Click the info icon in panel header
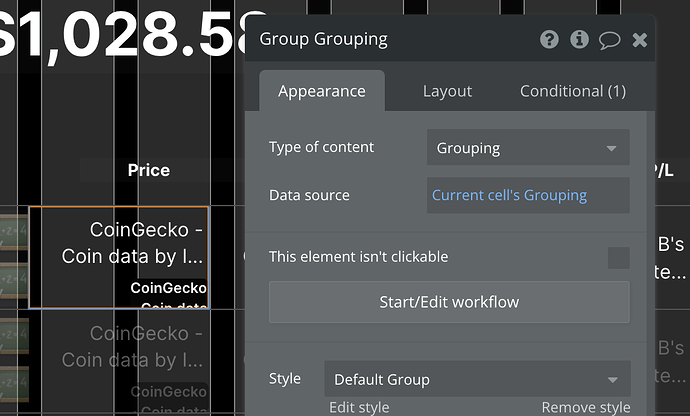 click(579, 40)
